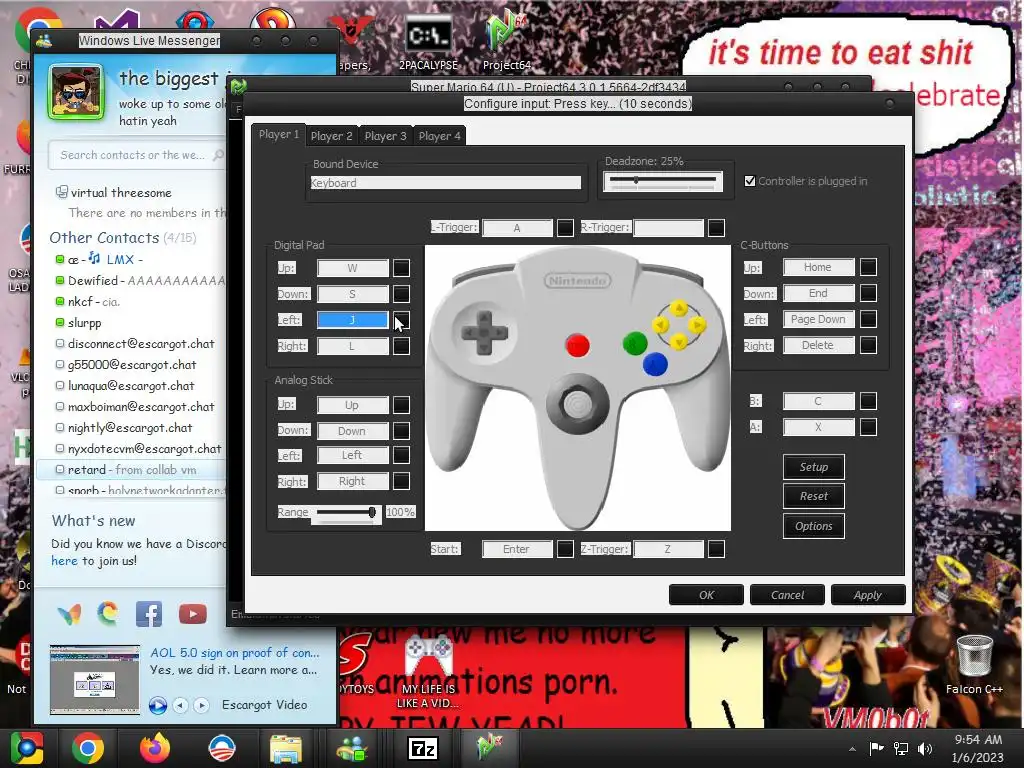The image size is (1024, 768).
Task: Click Analog Stick Down key field
Action: click(353, 431)
